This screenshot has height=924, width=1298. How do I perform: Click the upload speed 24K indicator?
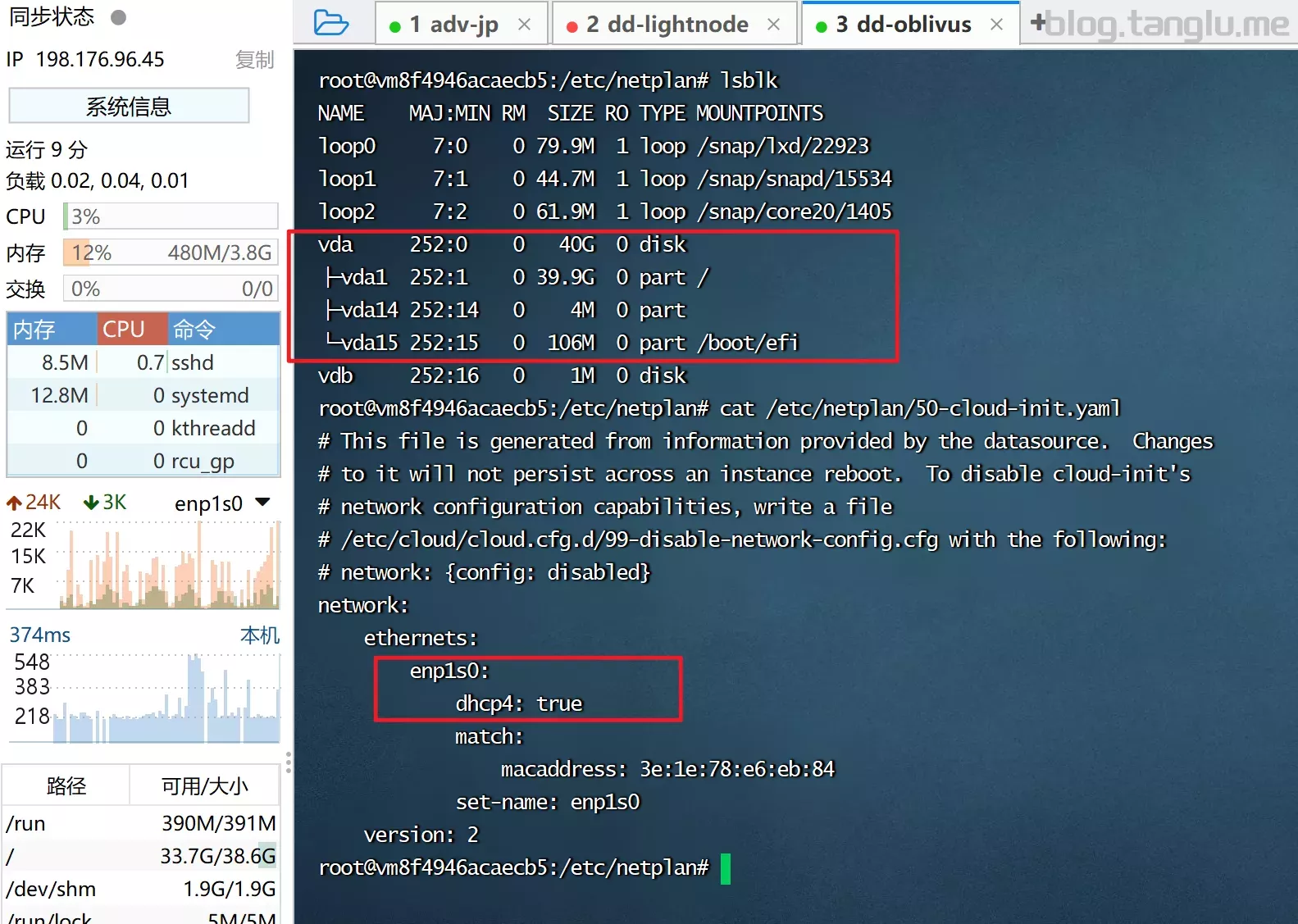tap(34, 503)
